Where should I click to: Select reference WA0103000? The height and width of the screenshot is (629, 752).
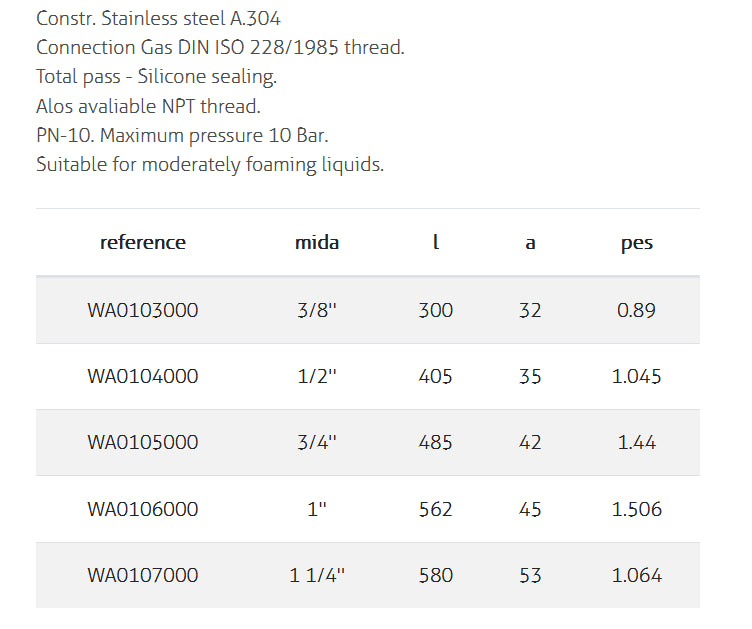[143, 310]
